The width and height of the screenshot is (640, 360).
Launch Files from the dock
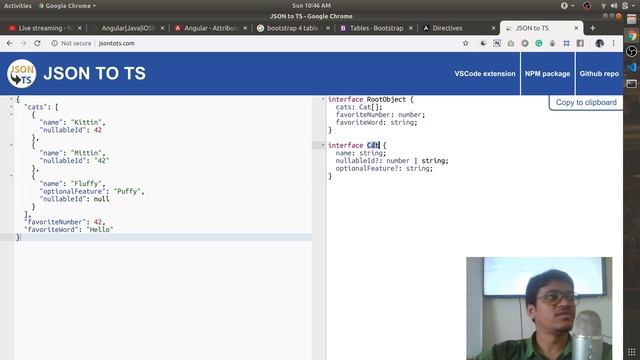tap(632, 20)
